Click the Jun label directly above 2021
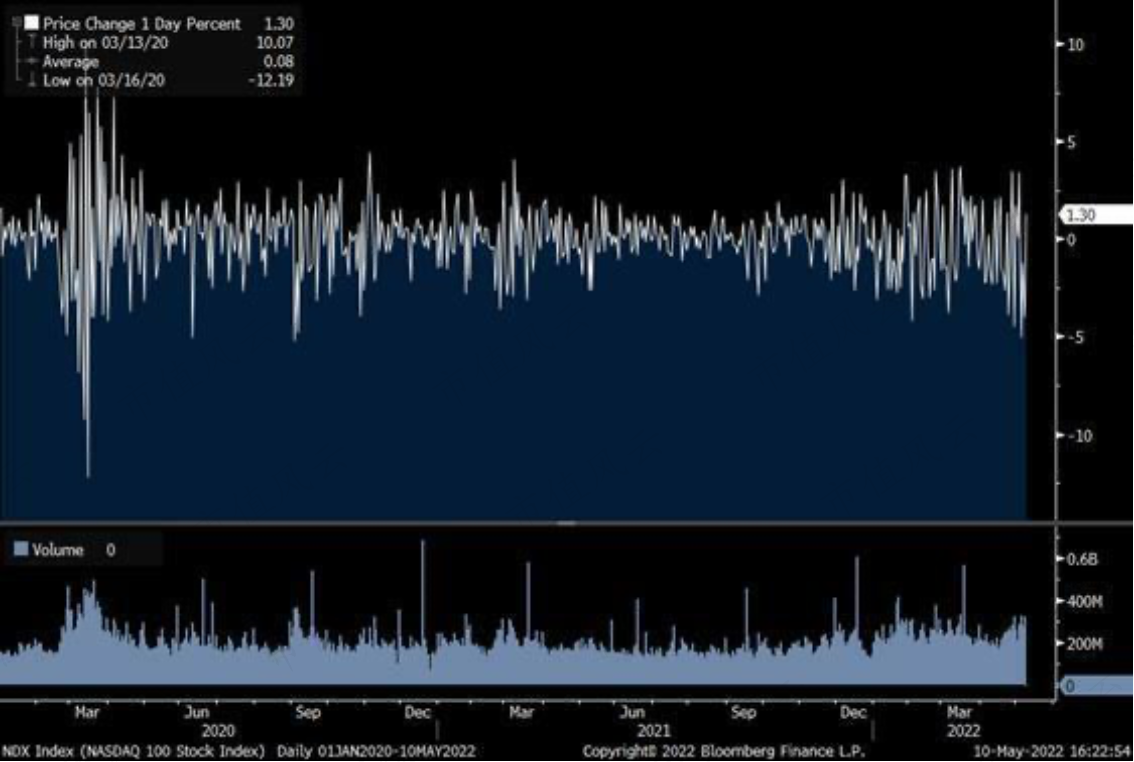1134x762 pixels. click(633, 713)
